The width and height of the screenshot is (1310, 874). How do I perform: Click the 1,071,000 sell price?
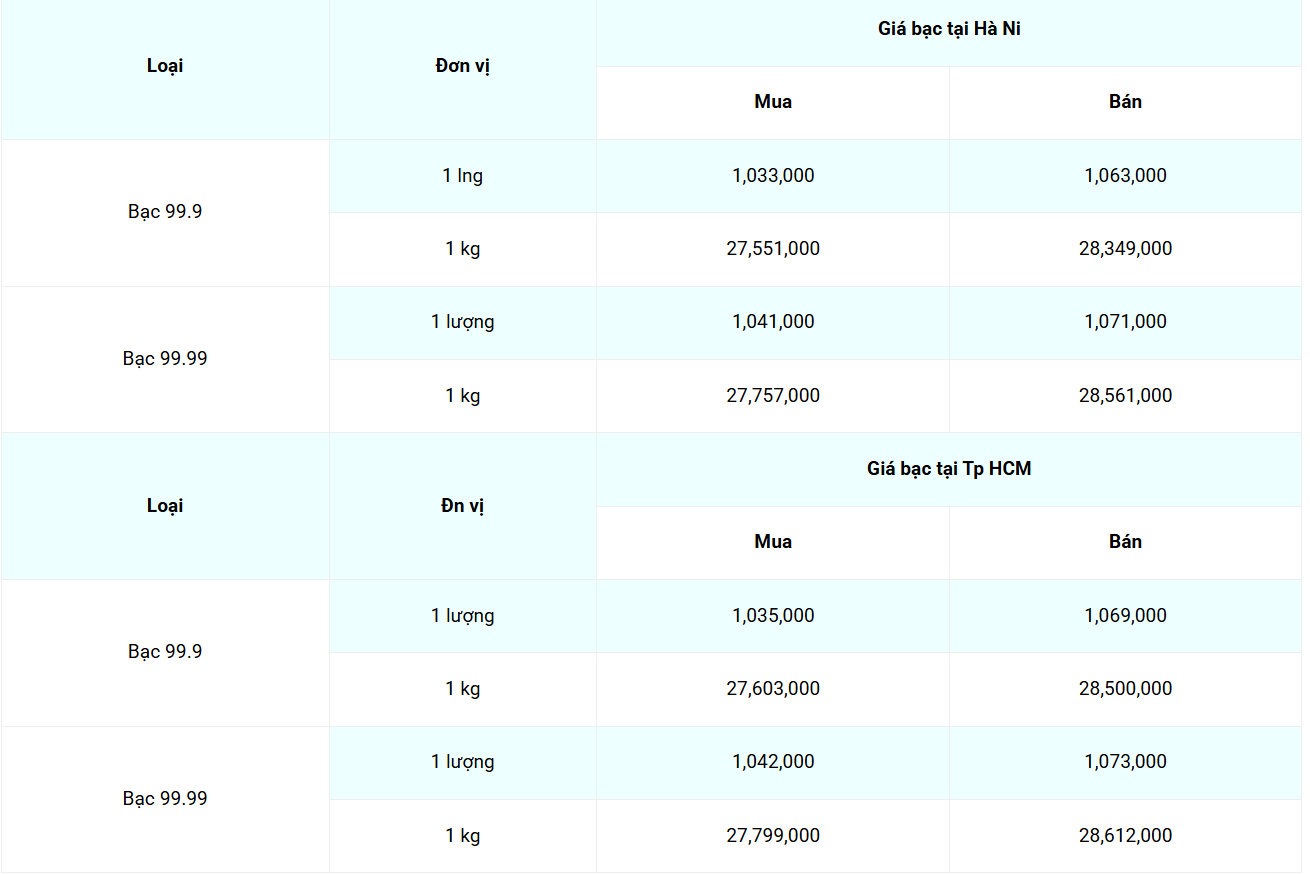1125,322
